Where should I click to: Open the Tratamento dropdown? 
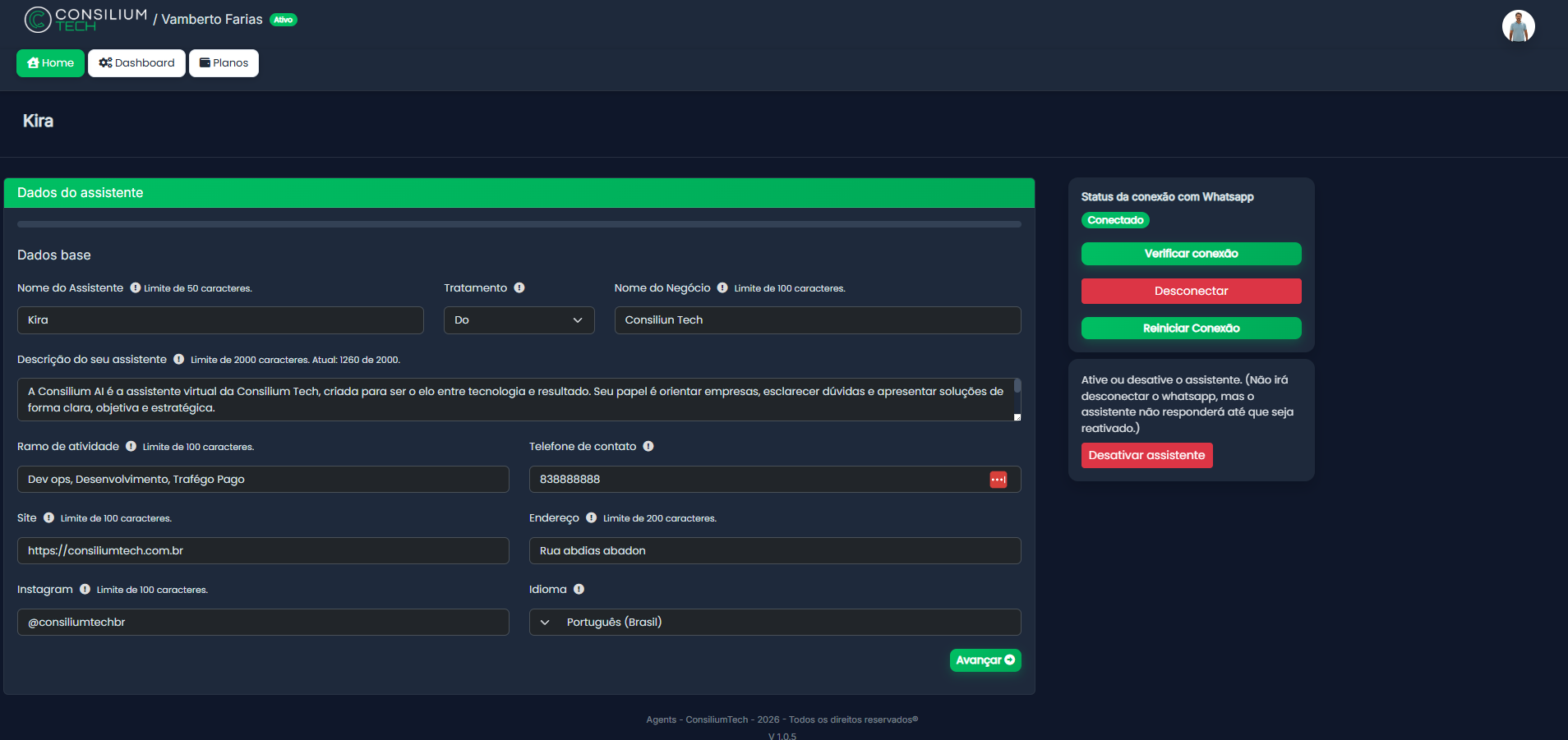519,320
